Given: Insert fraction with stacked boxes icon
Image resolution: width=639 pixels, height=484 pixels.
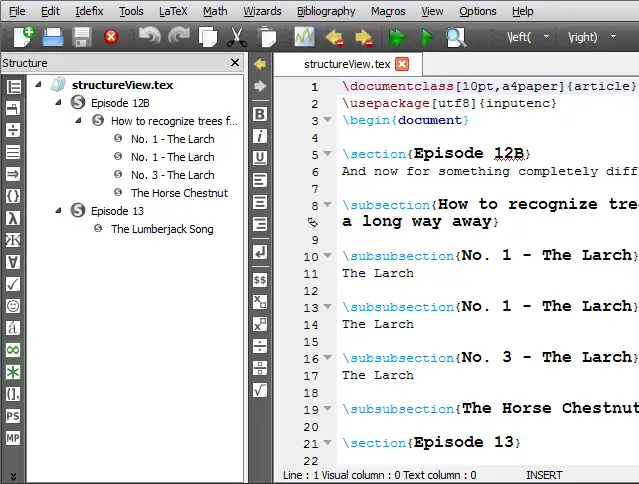Looking at the screenshot, I should click(x=260, y=368).
